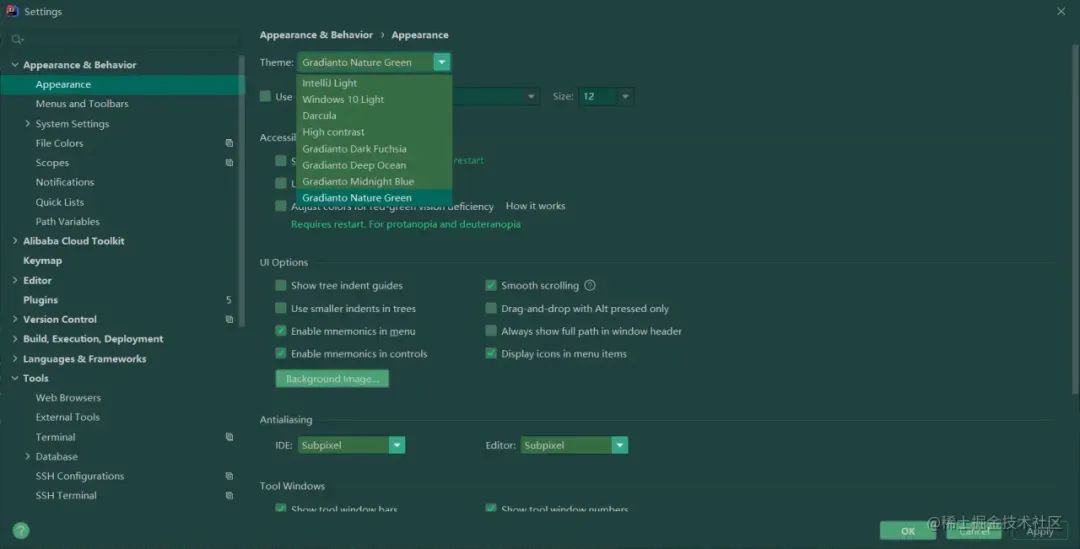
Task: Pick the Gradianto Midnight Blue theme
Action: [x=374, y=181]
